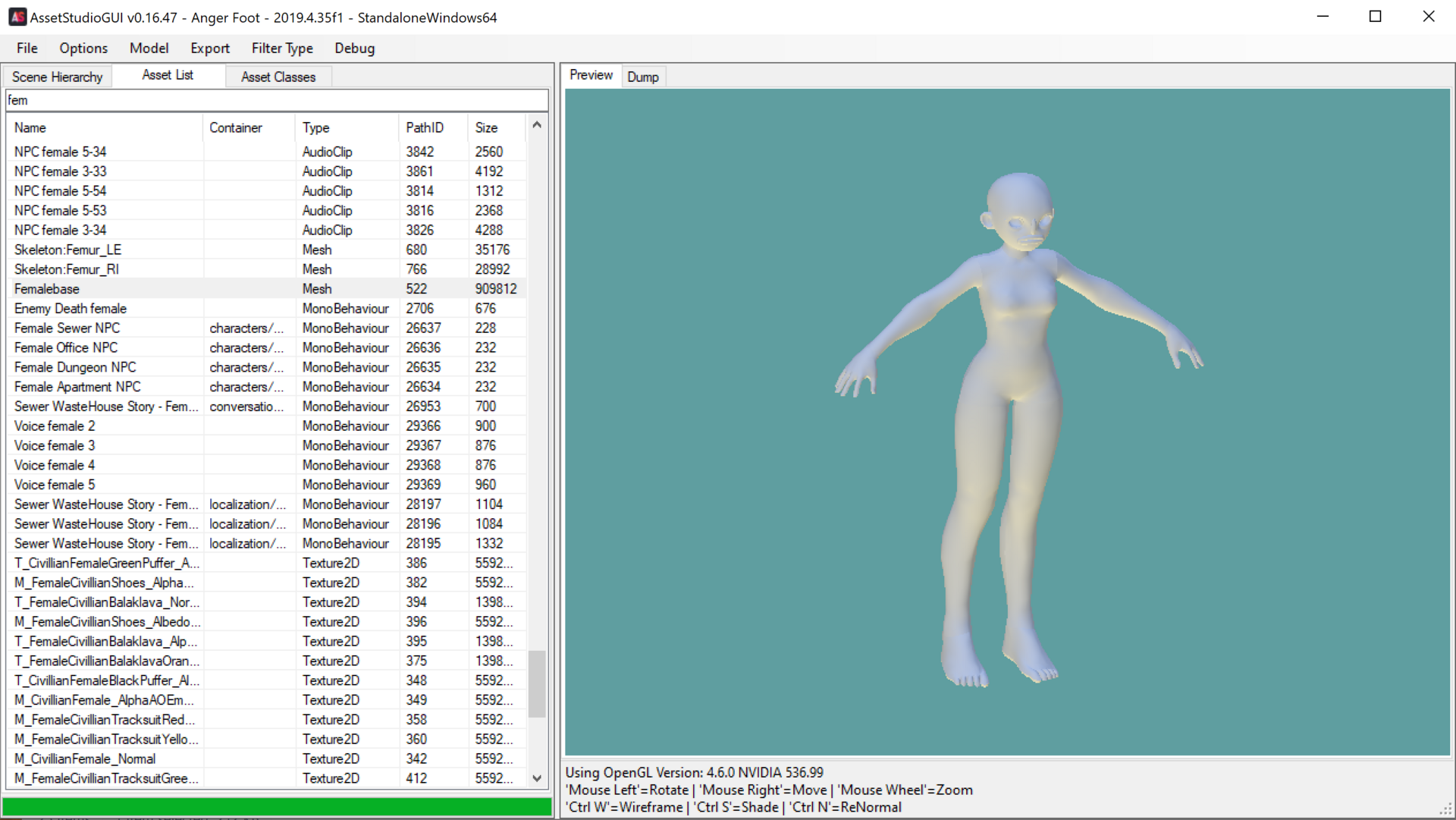Select the 'T_FemaleCivillianBalaklava_Nor...' texture row

point(266,602)
